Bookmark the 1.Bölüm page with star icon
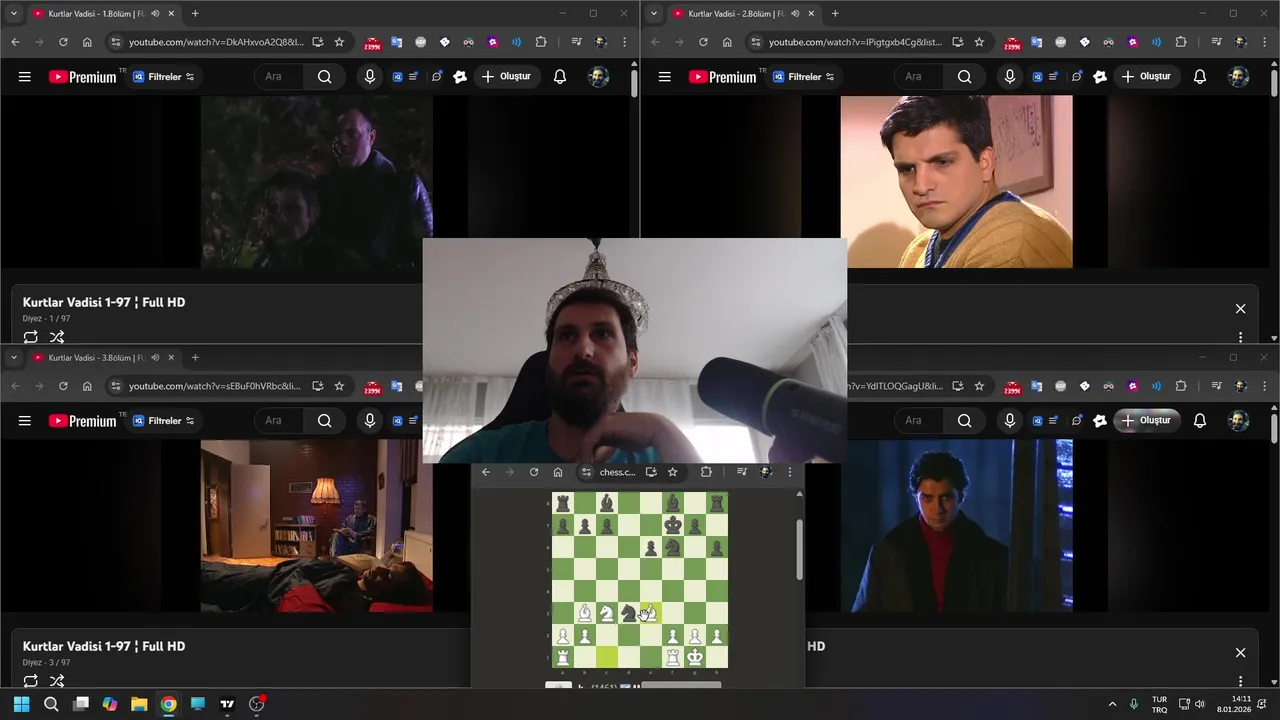 tap(339, 42)
